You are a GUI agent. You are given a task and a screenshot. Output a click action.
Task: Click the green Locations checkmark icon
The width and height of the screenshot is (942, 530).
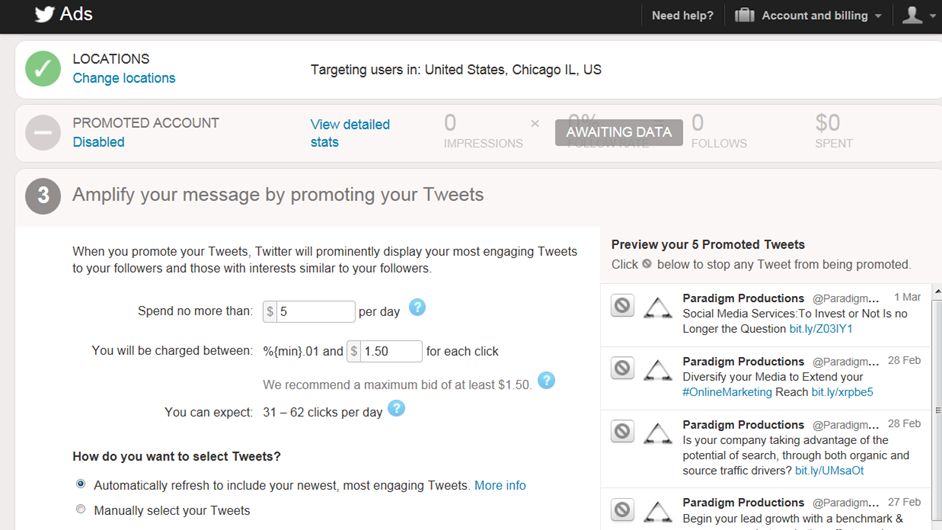(43, 68)
